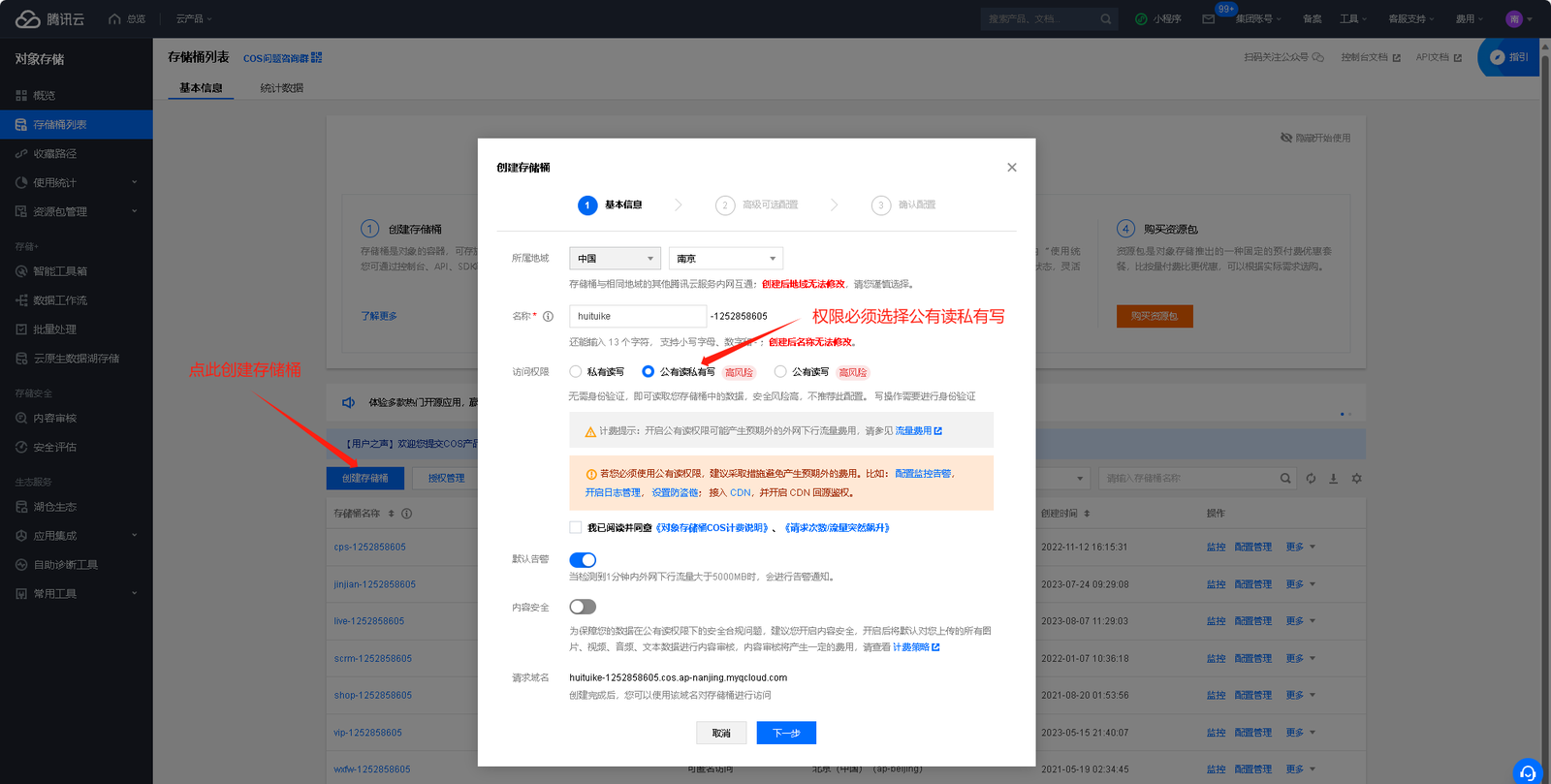Select 存储桶列表 in the sidebar

point(77,124)
